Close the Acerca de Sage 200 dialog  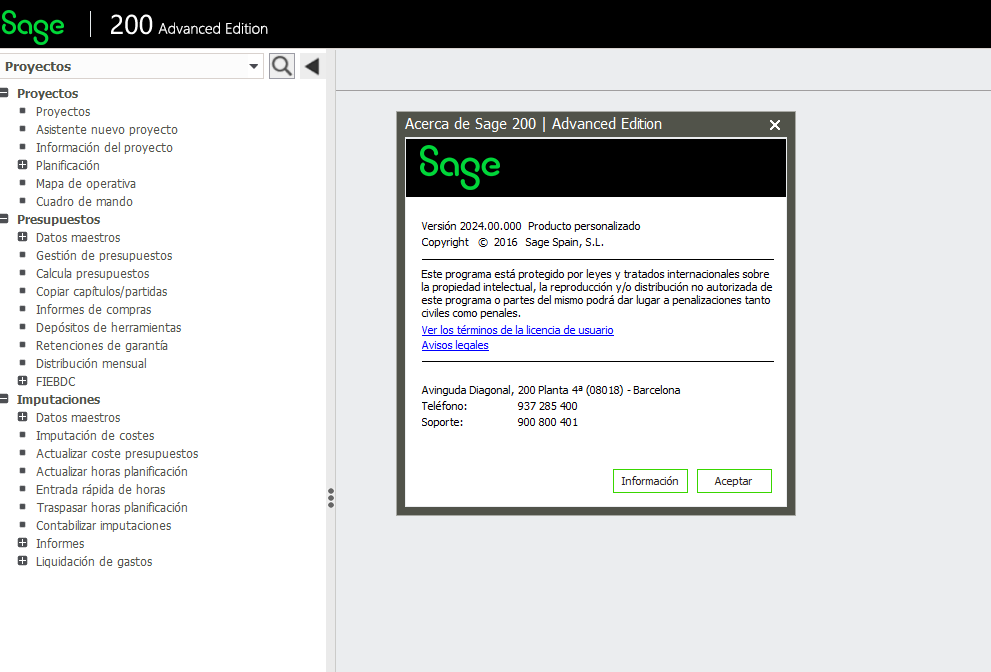click(775, 125)
